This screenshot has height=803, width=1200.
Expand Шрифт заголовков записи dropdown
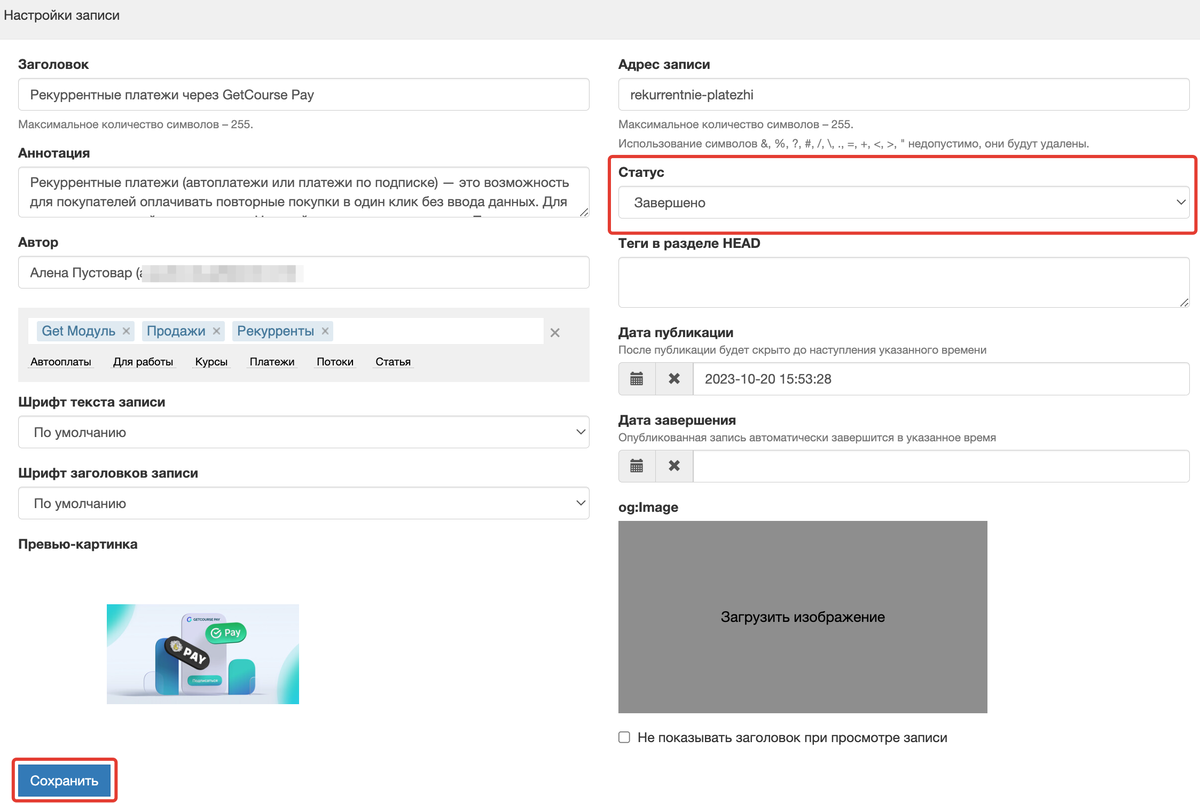[303, 504]
